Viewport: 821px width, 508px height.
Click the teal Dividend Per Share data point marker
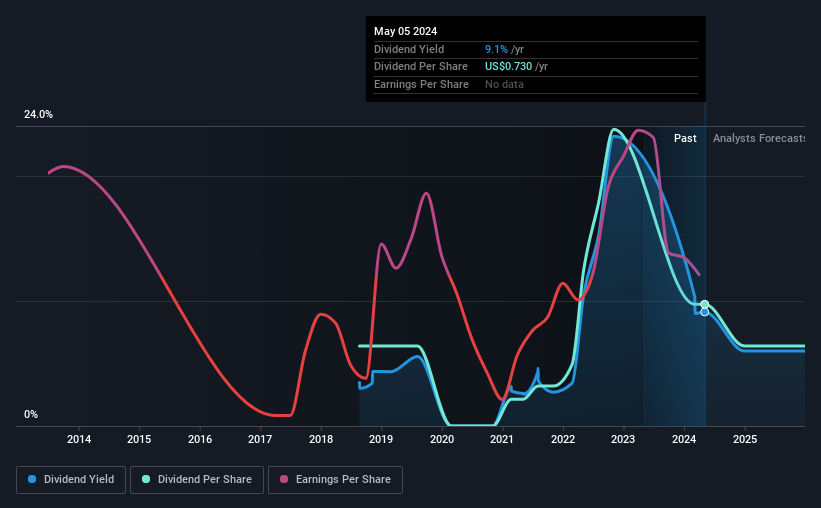(x=705, y=304)
